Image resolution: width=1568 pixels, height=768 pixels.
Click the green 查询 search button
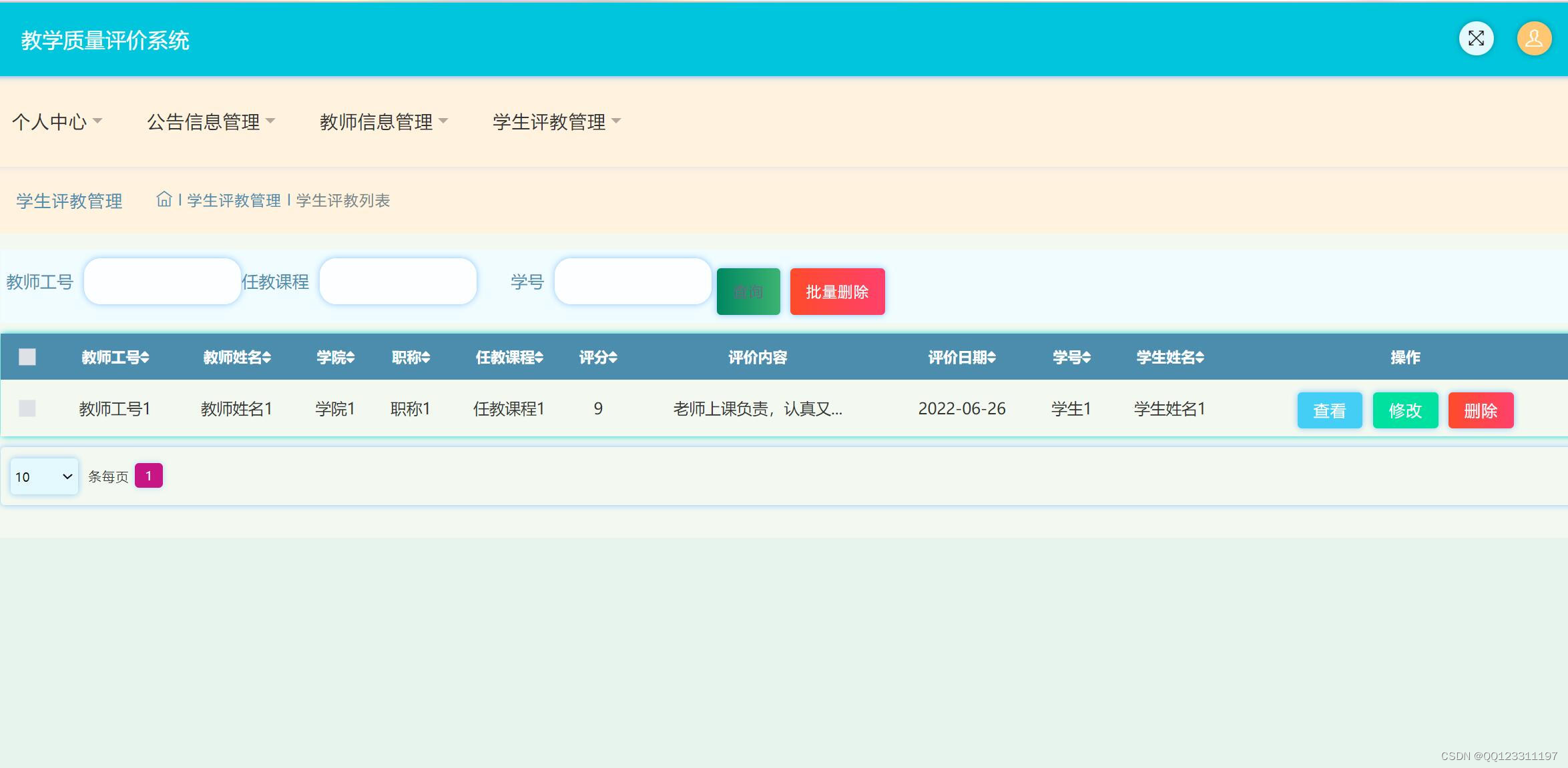(x=748, y=292)
